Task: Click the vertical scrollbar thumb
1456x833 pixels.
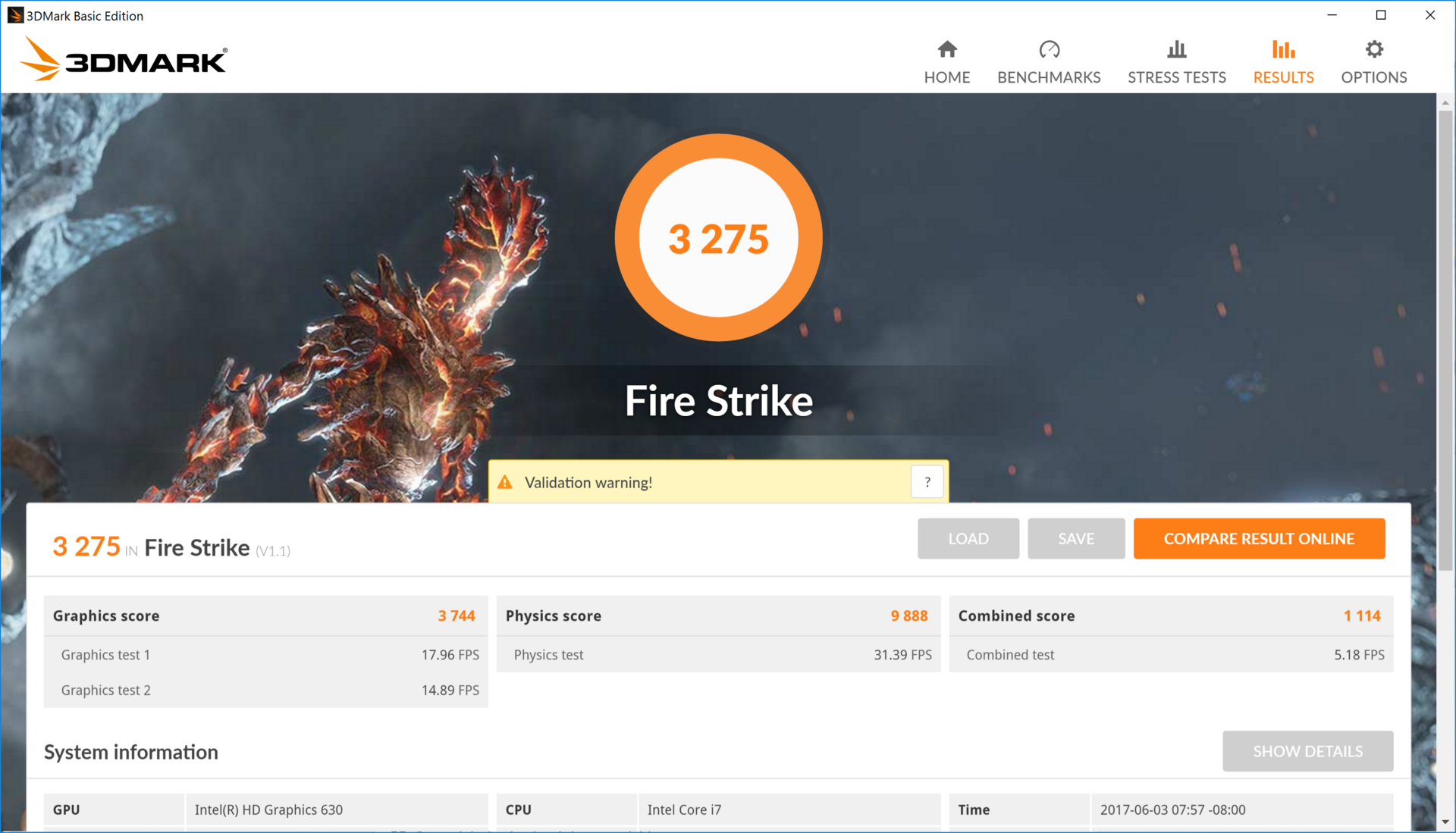Action: point(1445,340)
